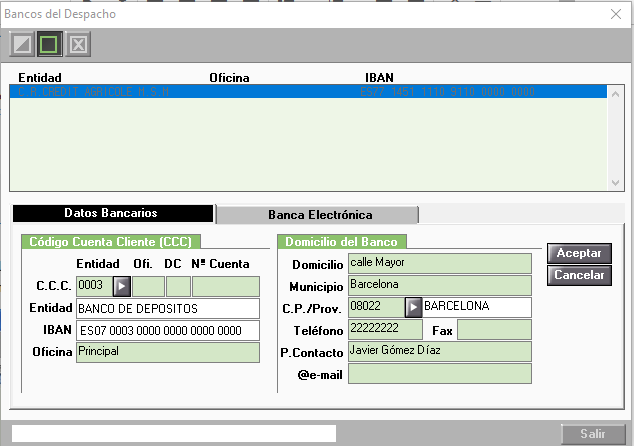This screenshot has width=634, height=446.
Task: Select the C.R. CREDIT AGRICOLE list row
Action: (x=308, y=92)
